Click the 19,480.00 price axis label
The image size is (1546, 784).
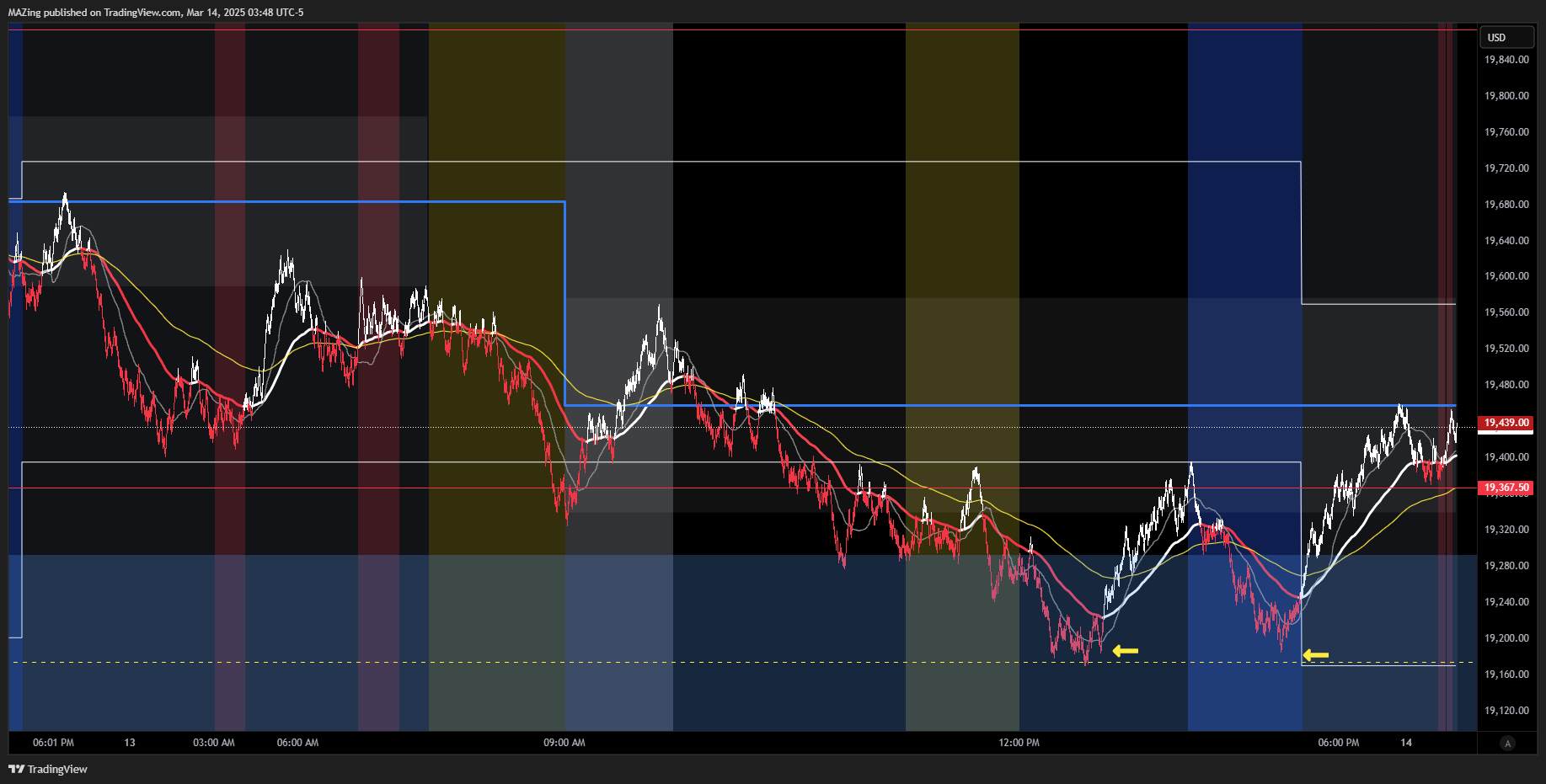point(1506,385)
